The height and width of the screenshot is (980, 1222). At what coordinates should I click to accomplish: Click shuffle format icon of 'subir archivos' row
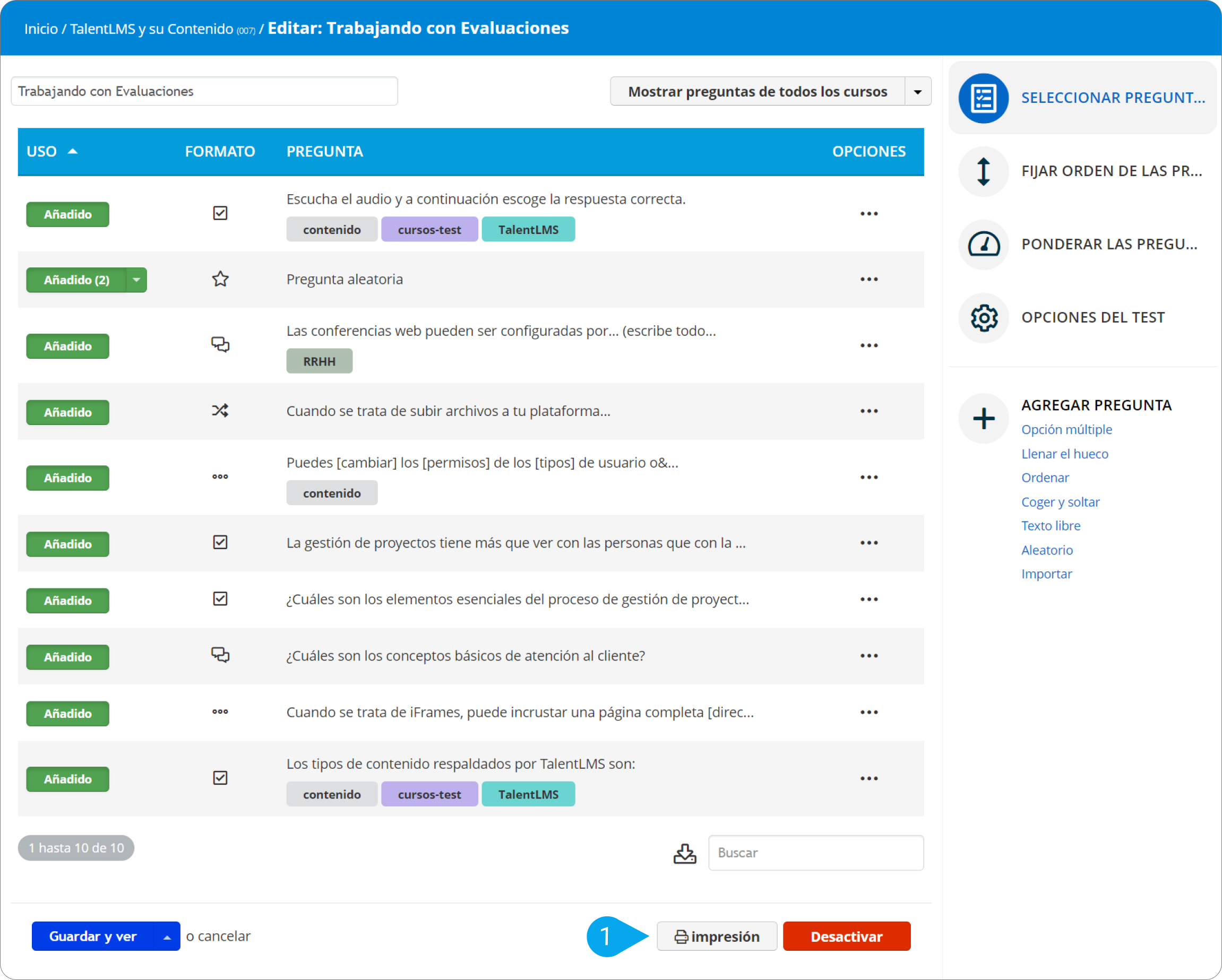pyautogui.click(x=220, y=411)
